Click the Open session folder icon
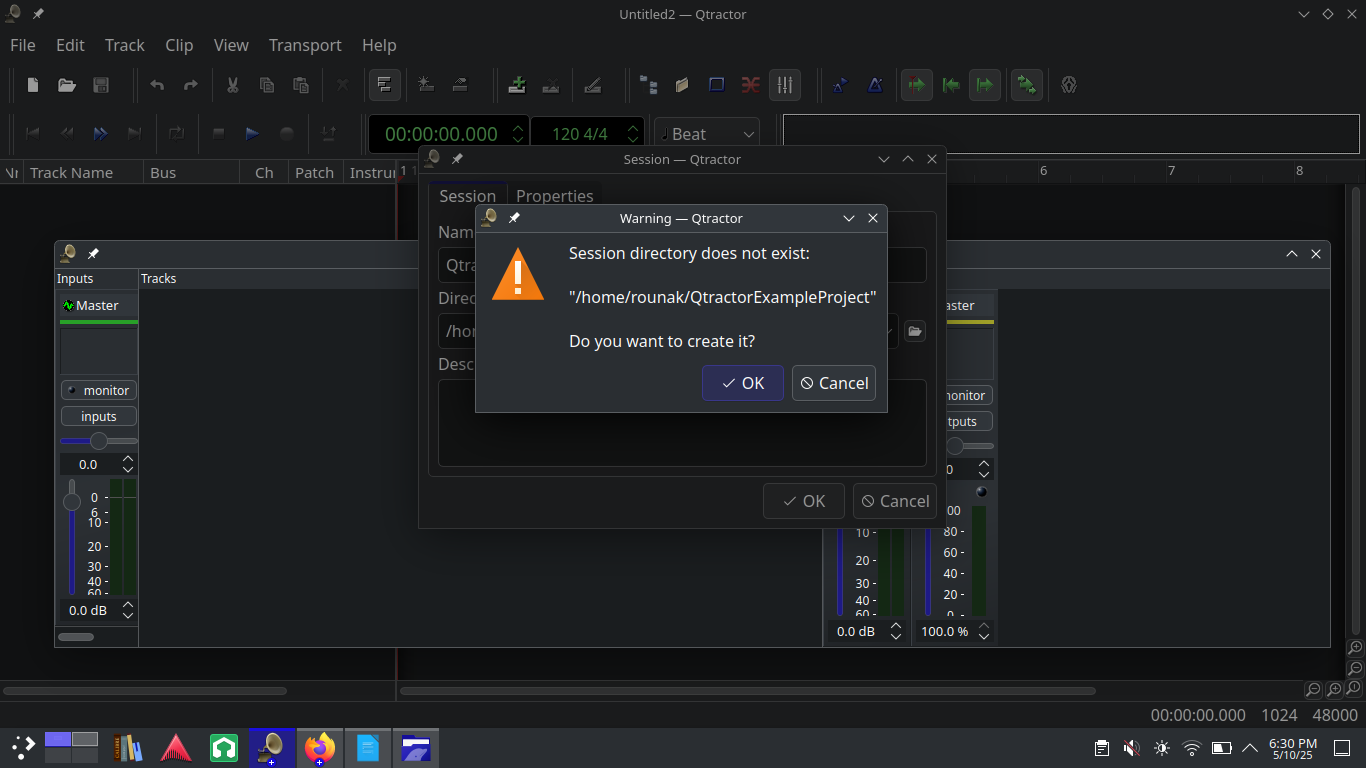Image resolution: width=1366 pixels, height=768 pixels. 67,85
